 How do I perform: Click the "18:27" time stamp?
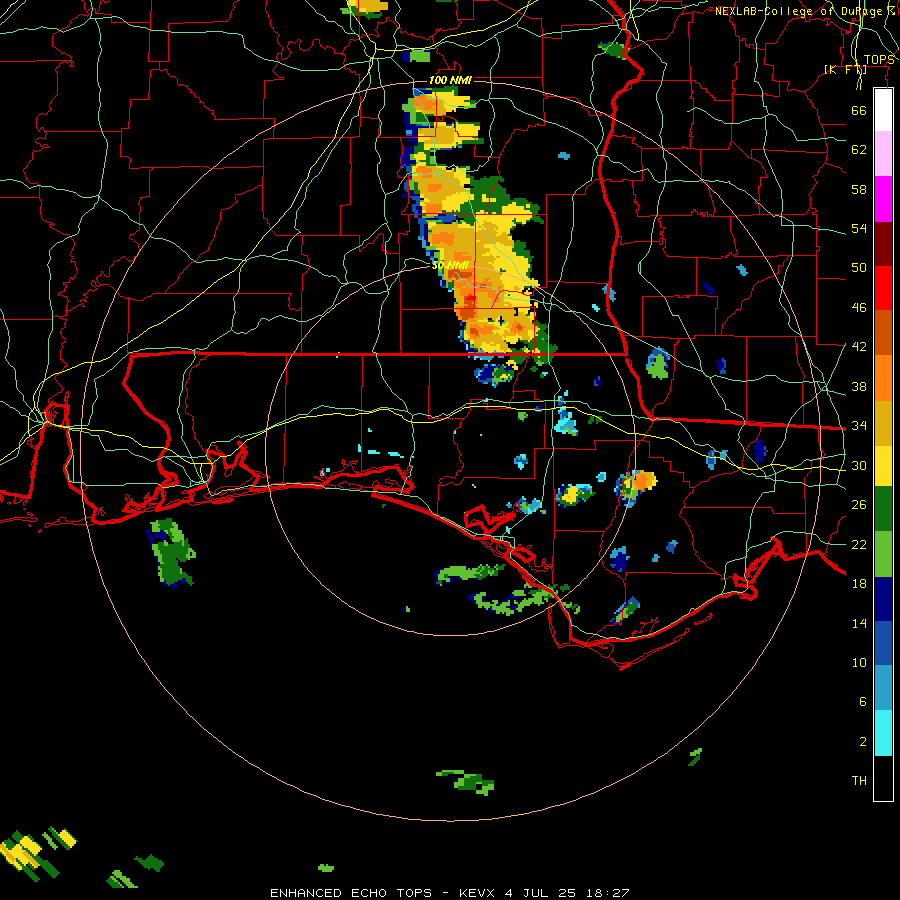(608, 893)
